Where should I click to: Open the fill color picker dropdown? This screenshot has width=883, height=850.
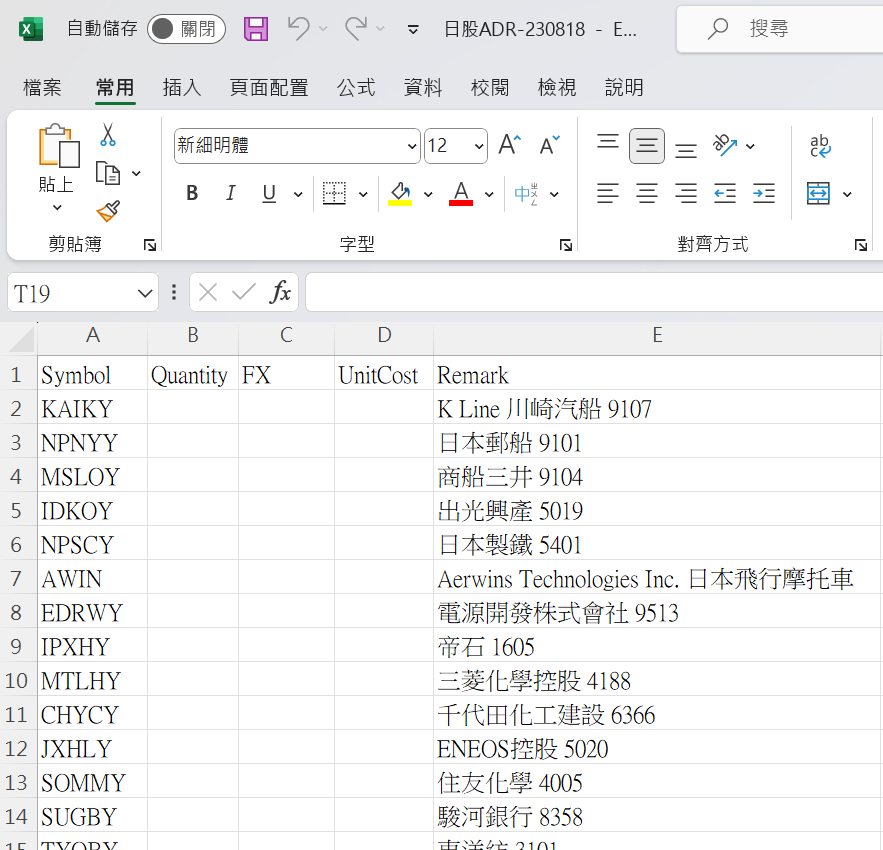428,194
